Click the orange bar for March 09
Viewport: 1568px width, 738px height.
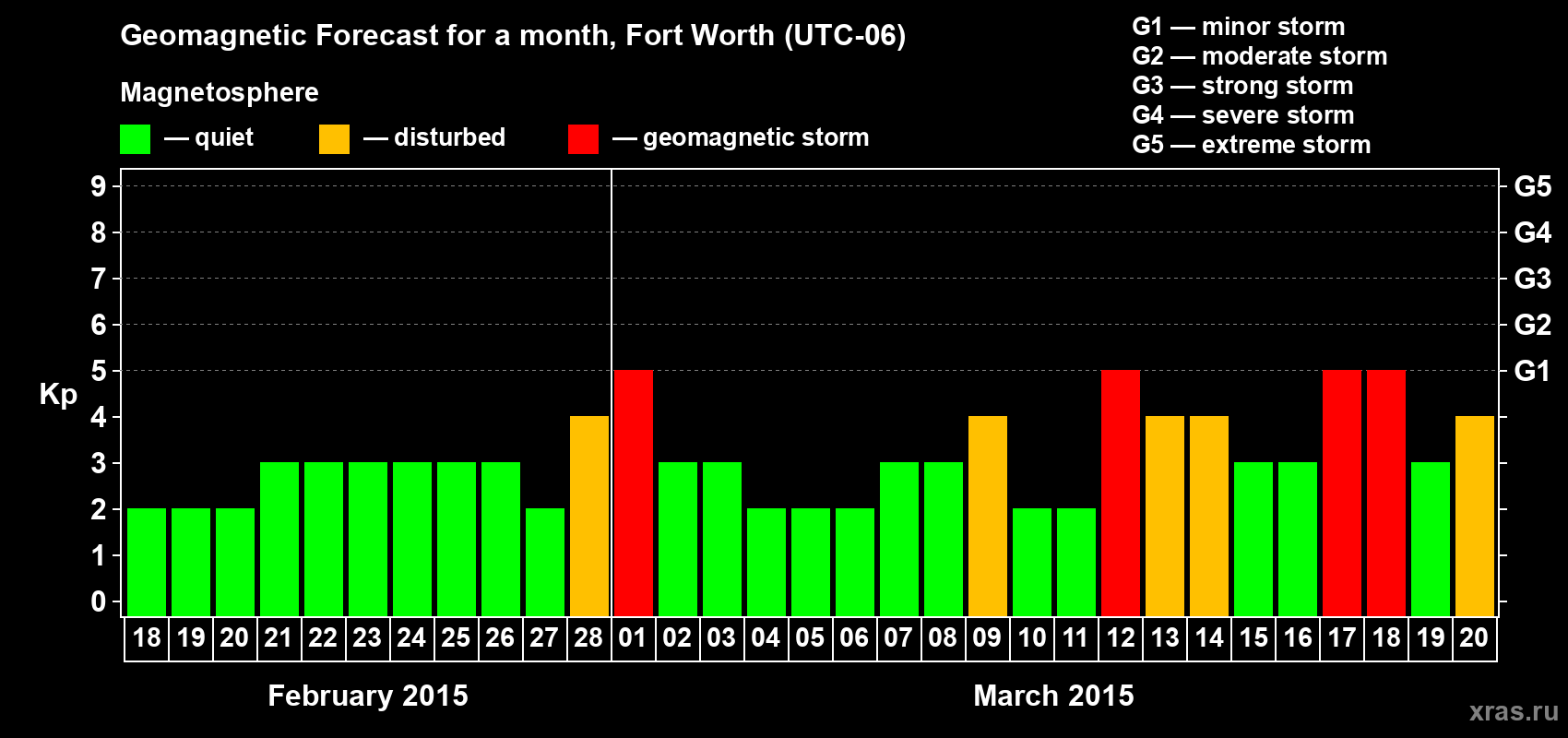coord(988,516)
